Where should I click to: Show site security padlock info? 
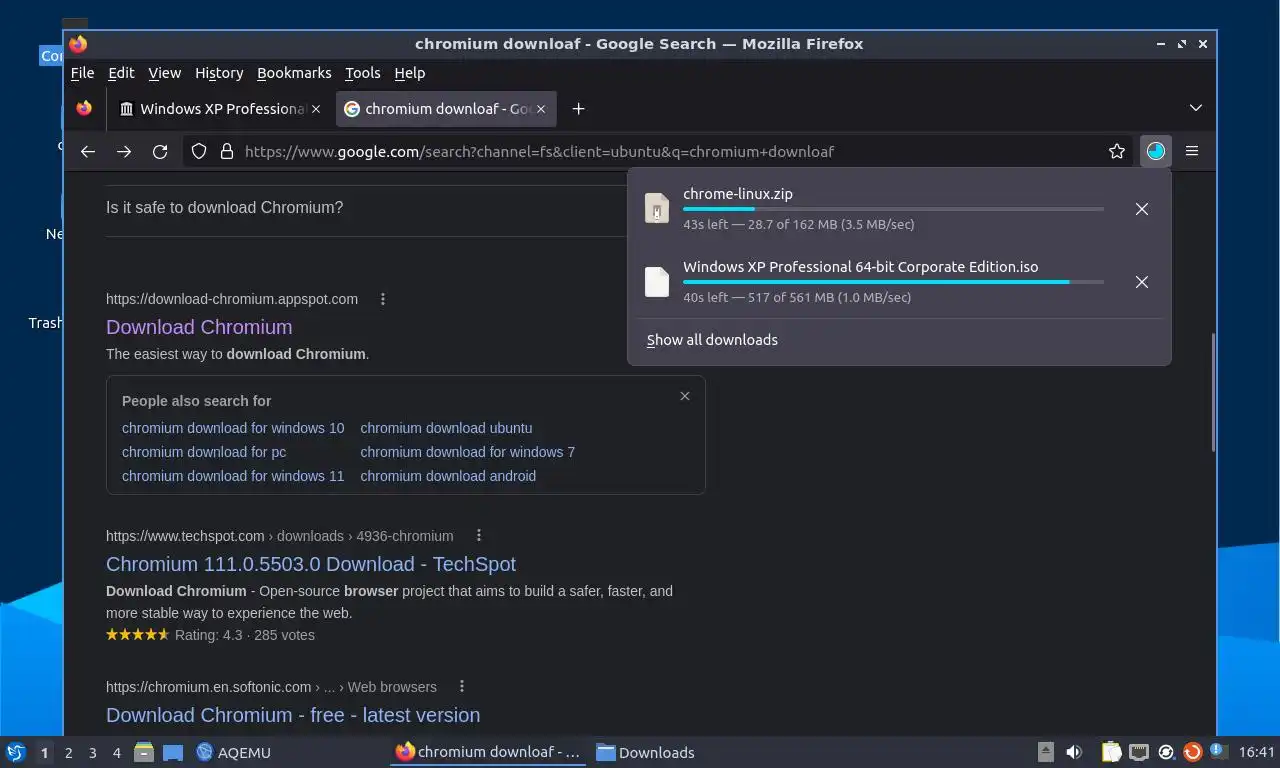(227, 151)
